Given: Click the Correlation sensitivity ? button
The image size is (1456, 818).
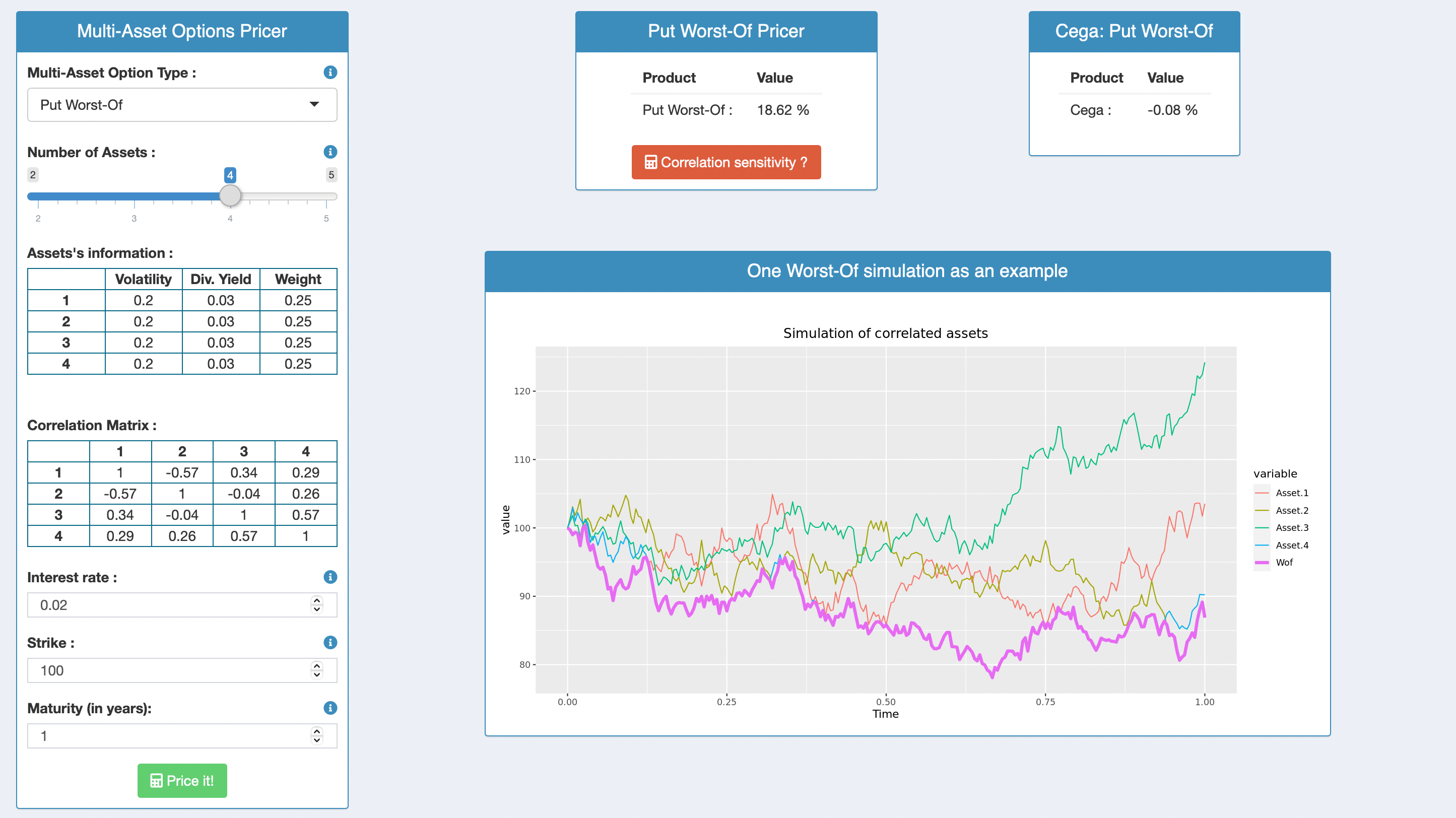Looking at the screenshot, I should 726,163.
